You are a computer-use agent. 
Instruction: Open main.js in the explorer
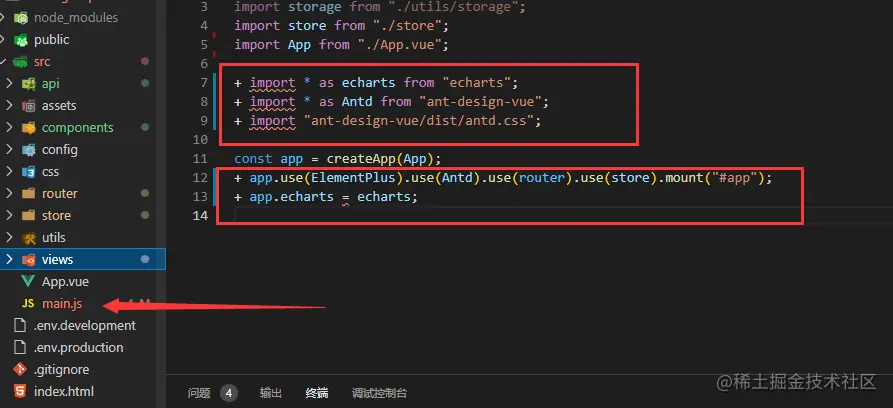pos(62,304)
